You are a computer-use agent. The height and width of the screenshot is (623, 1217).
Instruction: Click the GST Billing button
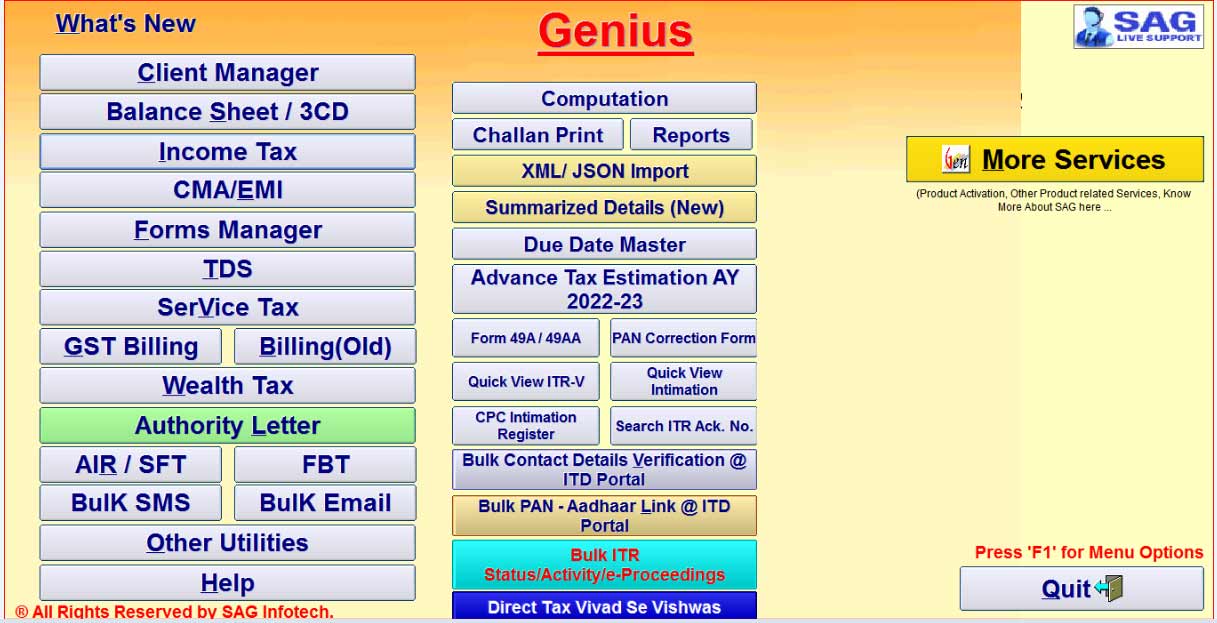point(130,347)
